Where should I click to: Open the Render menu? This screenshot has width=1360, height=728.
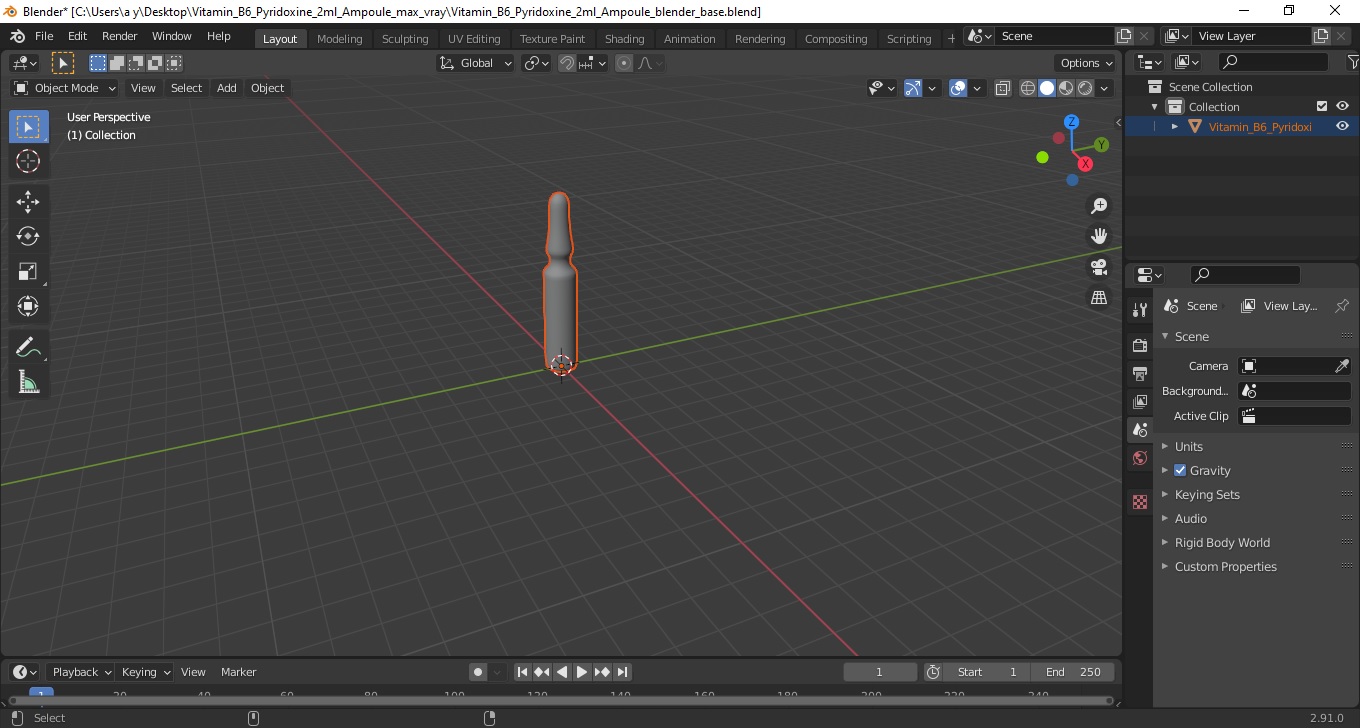coord(120,36)
